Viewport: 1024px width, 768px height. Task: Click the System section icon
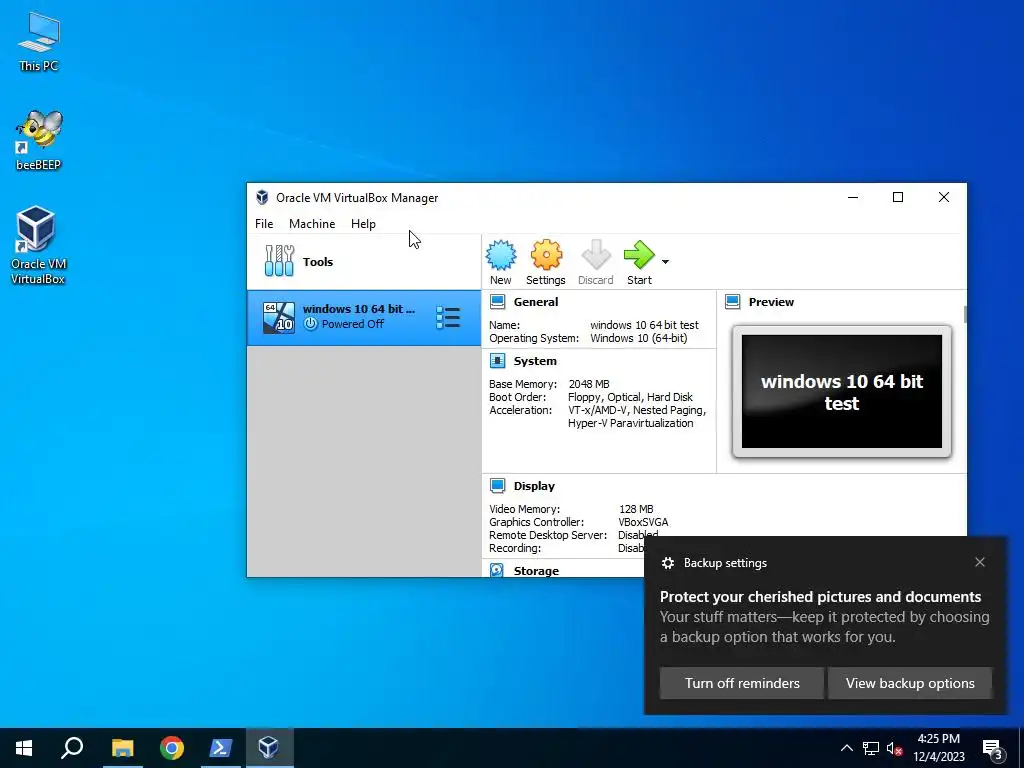tap(498, 361)
